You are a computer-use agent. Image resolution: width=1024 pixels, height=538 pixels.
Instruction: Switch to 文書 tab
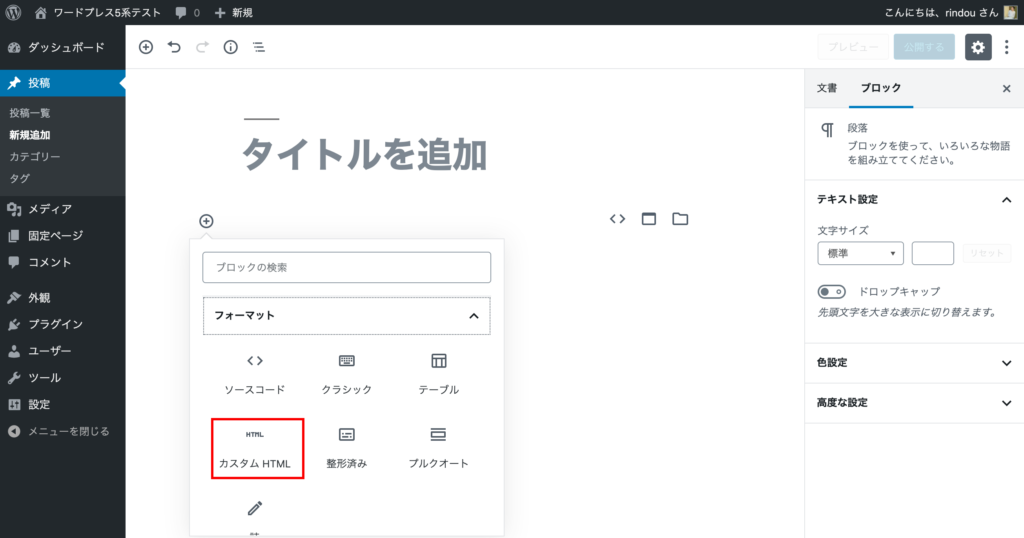pos(827,88)
